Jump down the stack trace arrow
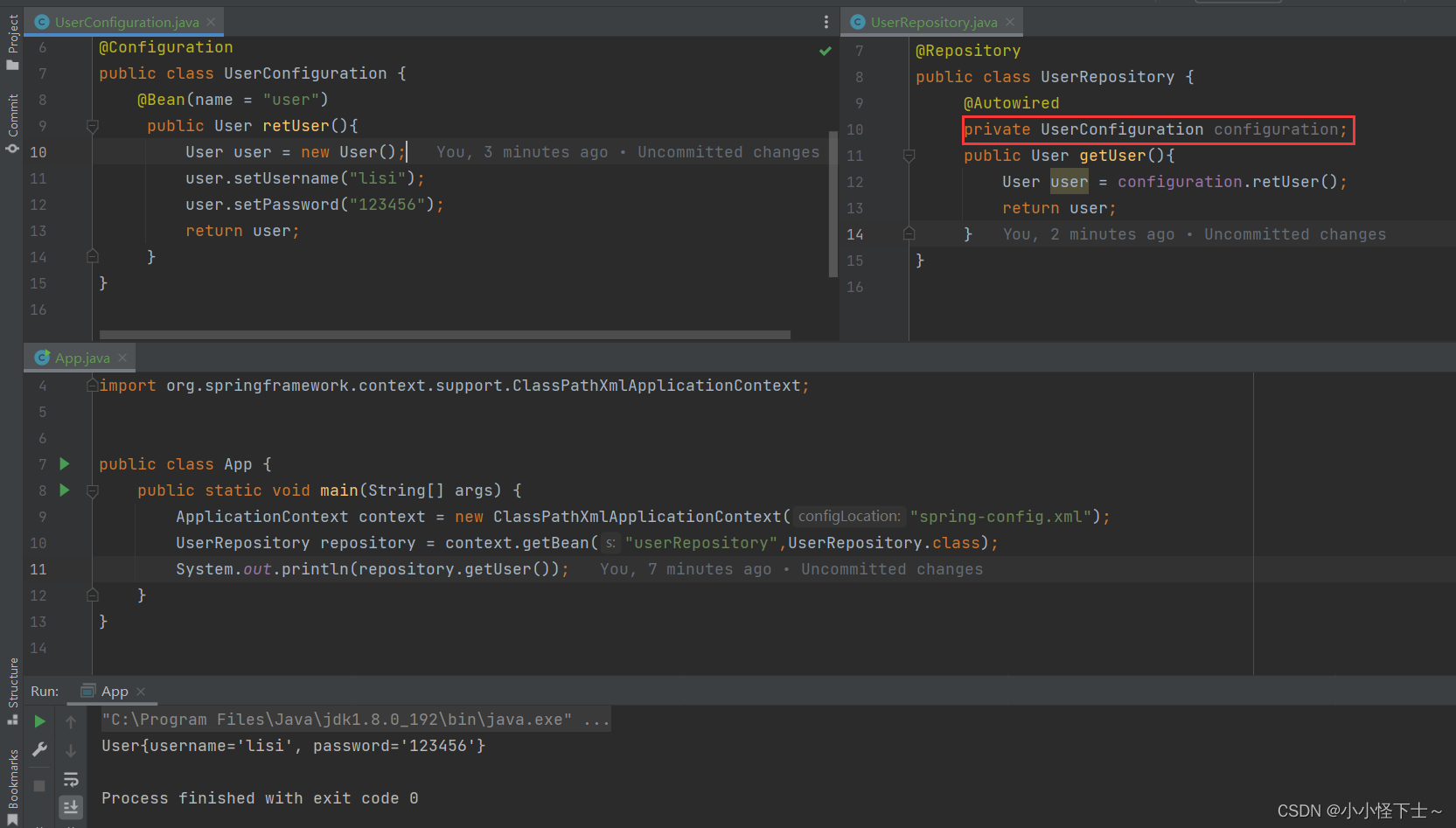 [x=71, y=750]
